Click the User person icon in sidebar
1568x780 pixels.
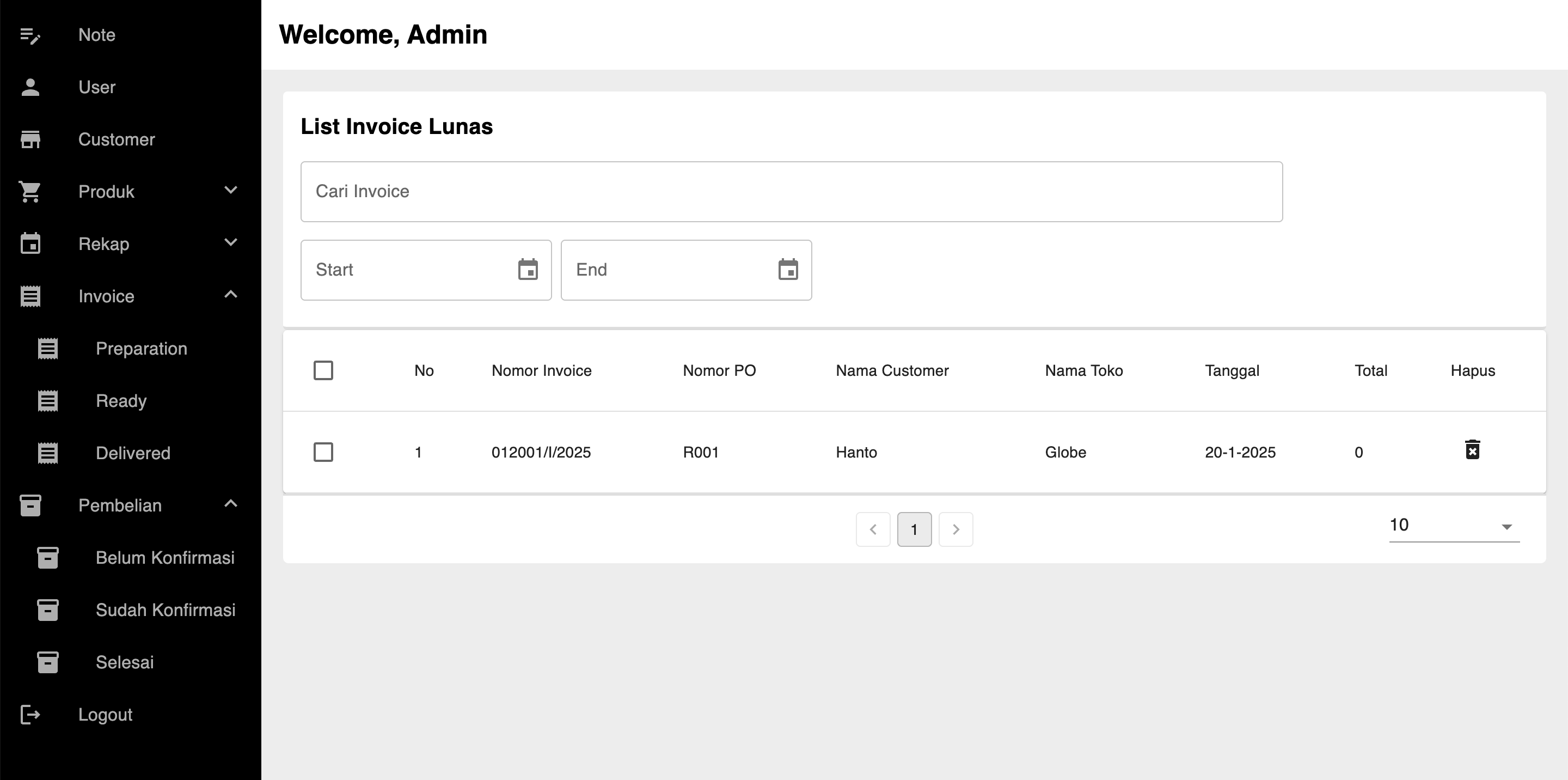(x=30, y=87)
